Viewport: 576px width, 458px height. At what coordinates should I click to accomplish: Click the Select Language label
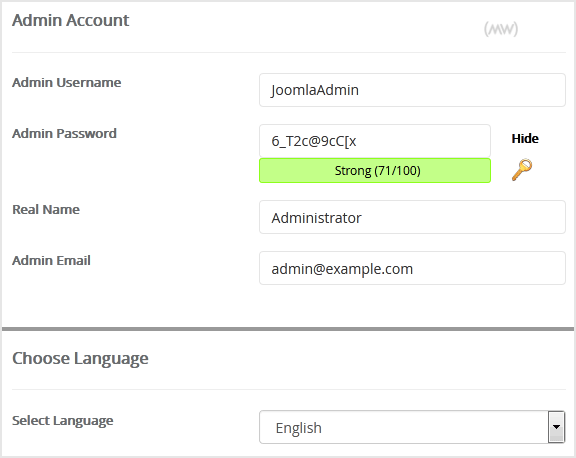pos(62,421)
